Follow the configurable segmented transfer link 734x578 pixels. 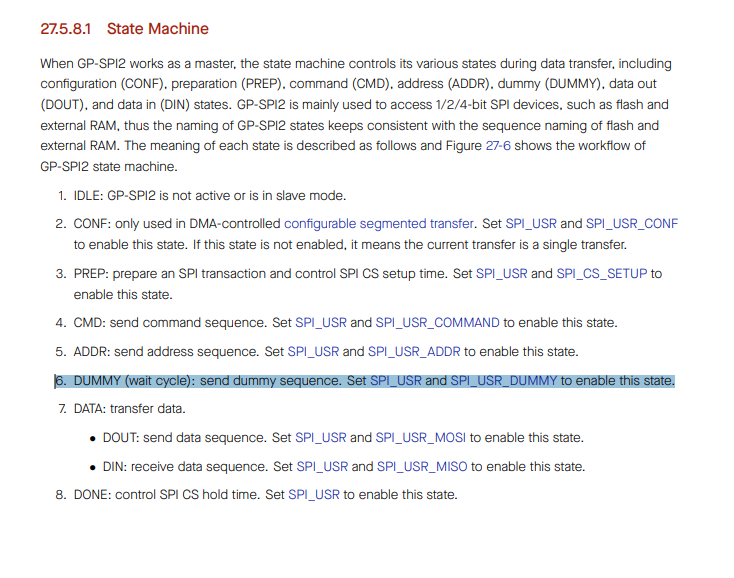coord(379,224)
